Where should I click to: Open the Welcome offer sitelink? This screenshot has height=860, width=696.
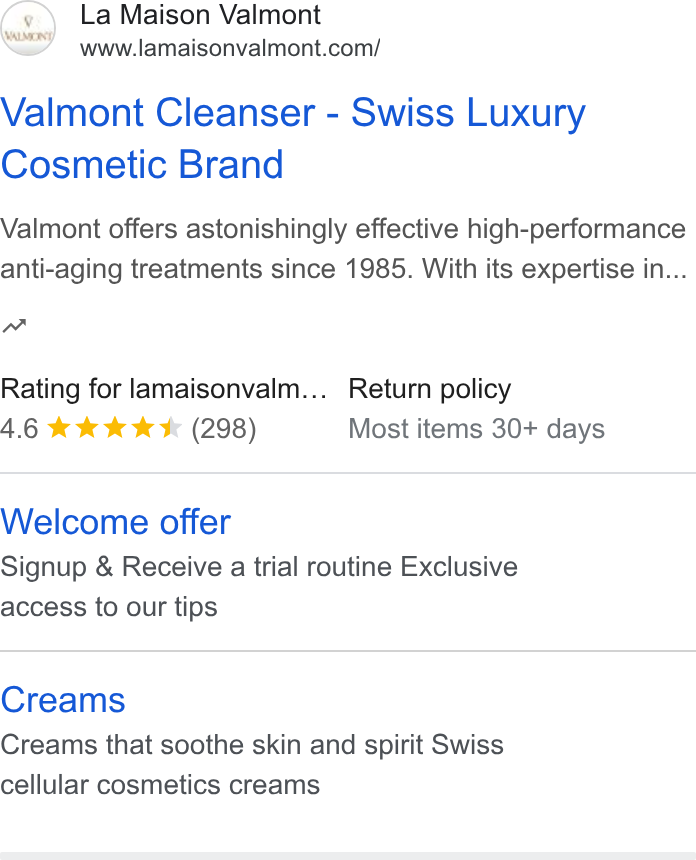(116, 522)
